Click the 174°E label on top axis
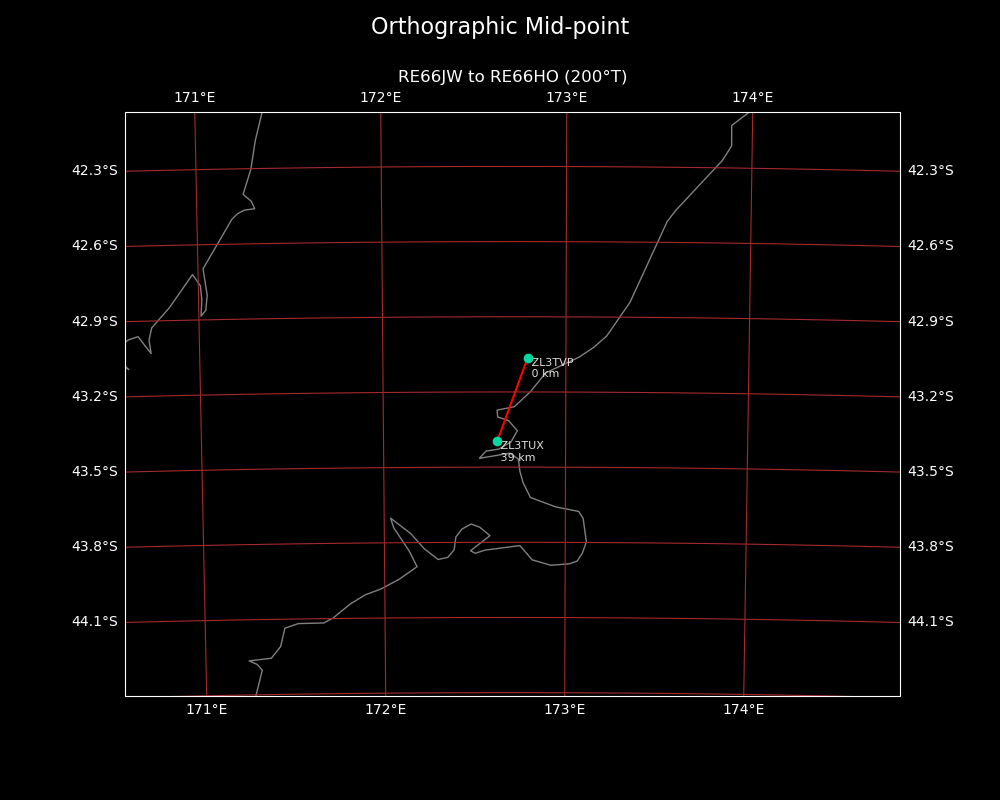 pos(752,98)
